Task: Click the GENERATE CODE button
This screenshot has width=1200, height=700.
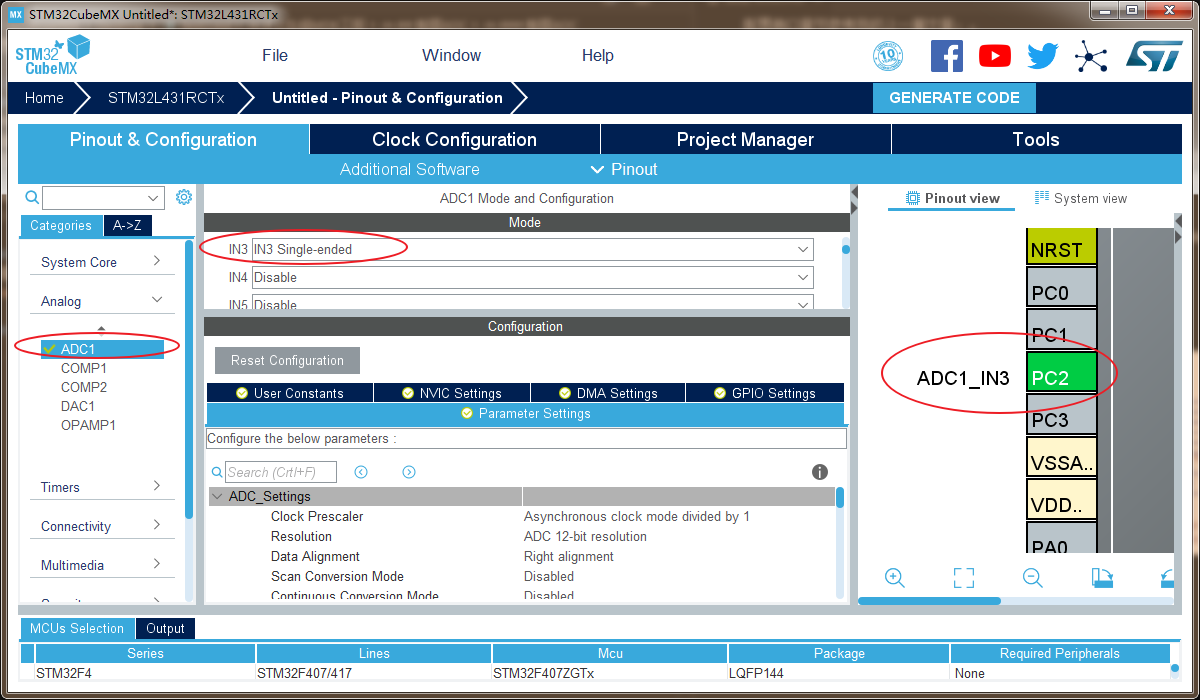Action: (954, 98)
